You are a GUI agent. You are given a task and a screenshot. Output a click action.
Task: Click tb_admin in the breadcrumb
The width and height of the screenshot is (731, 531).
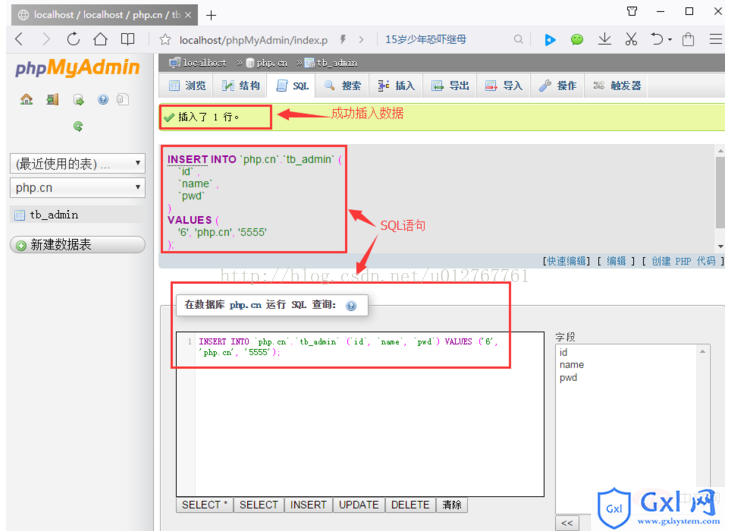337,62
